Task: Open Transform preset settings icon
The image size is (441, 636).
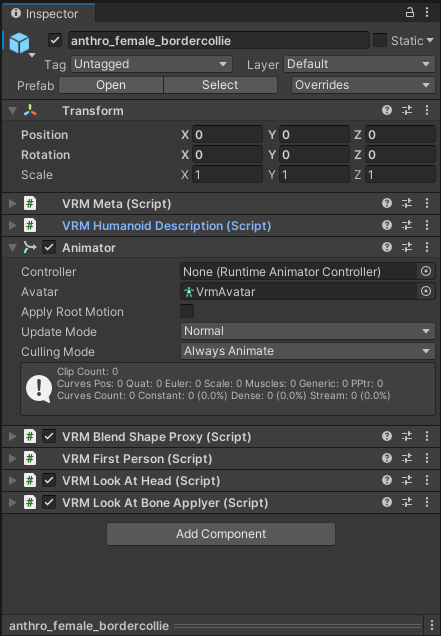Action: (x=407, y=110)
